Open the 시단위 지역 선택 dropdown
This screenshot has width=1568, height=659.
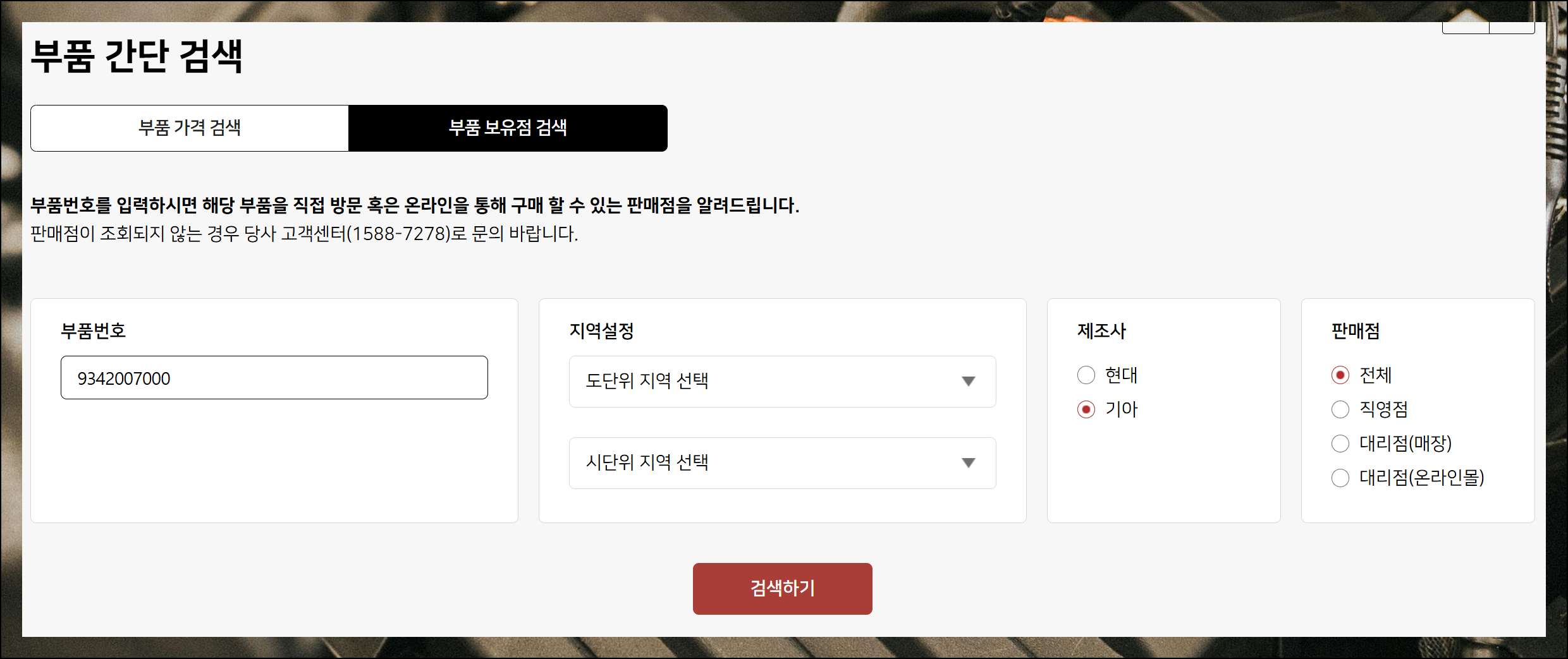[x=782, y=463]
